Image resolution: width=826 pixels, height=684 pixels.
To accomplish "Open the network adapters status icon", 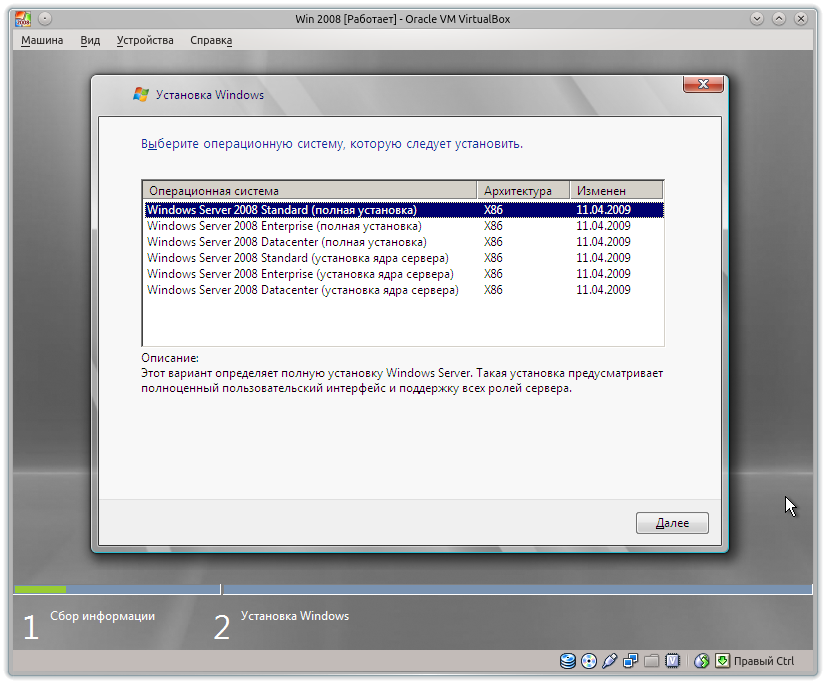I will (x=630, y=660).
